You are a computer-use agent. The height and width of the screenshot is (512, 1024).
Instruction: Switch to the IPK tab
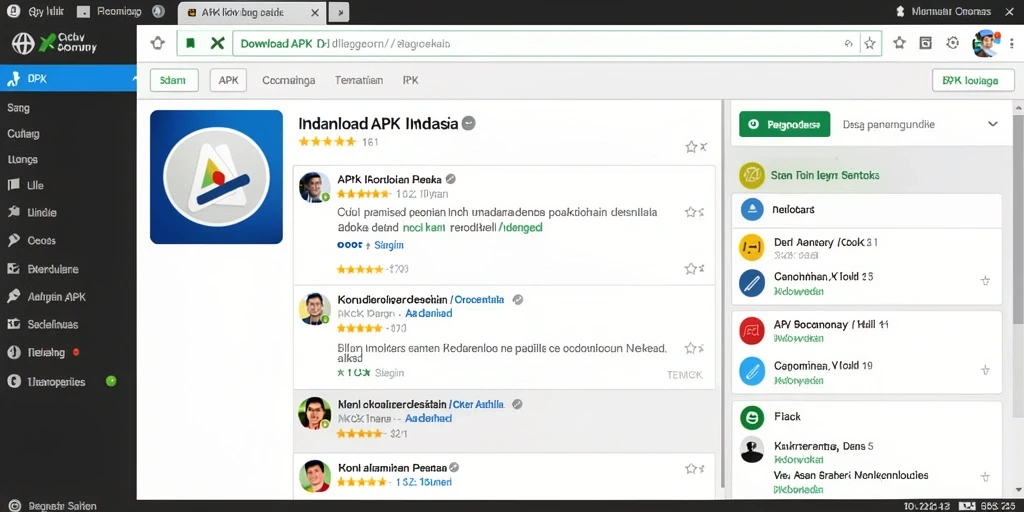point(410,80)
